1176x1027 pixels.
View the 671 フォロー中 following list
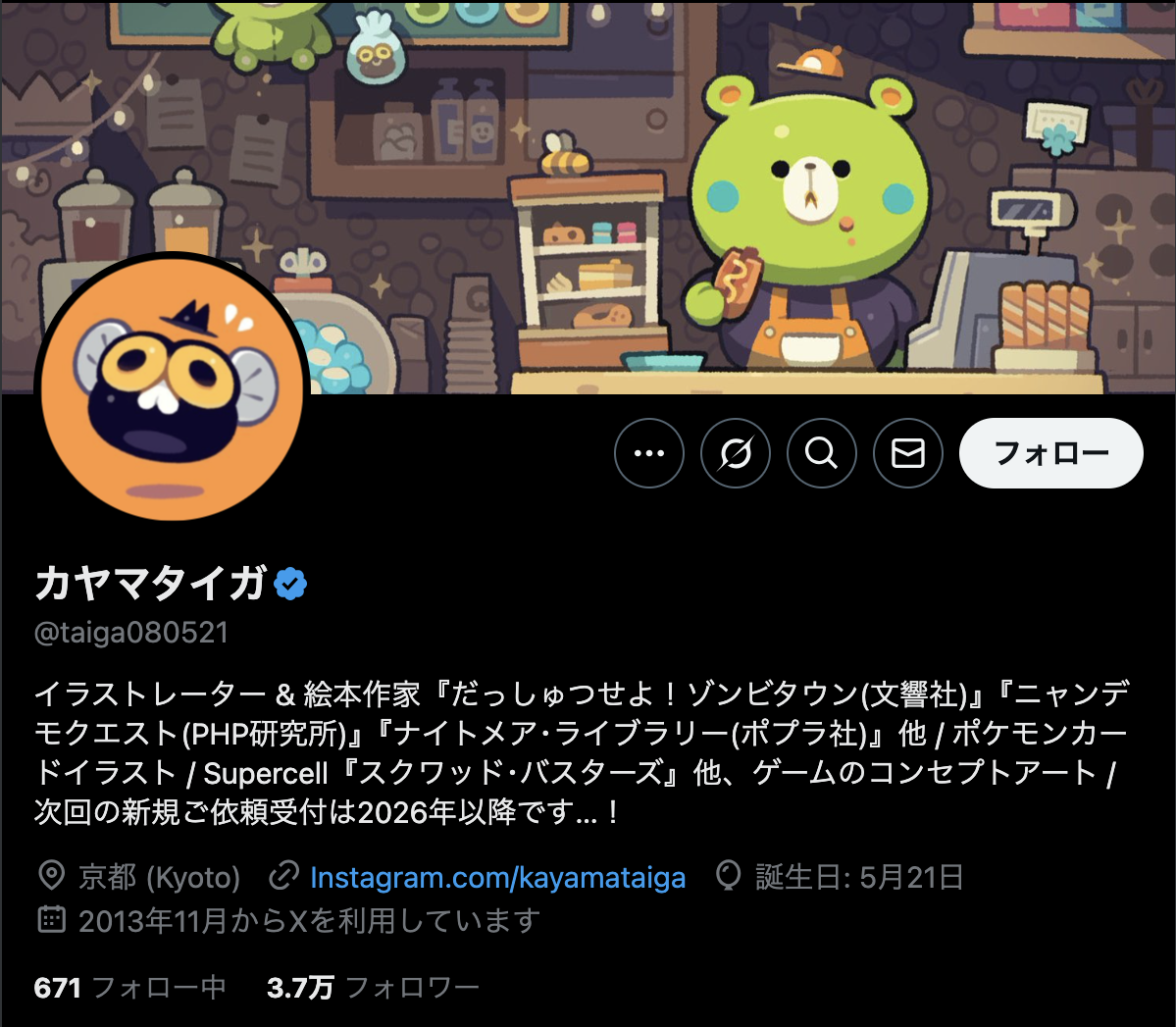click(x=129, y=987)
